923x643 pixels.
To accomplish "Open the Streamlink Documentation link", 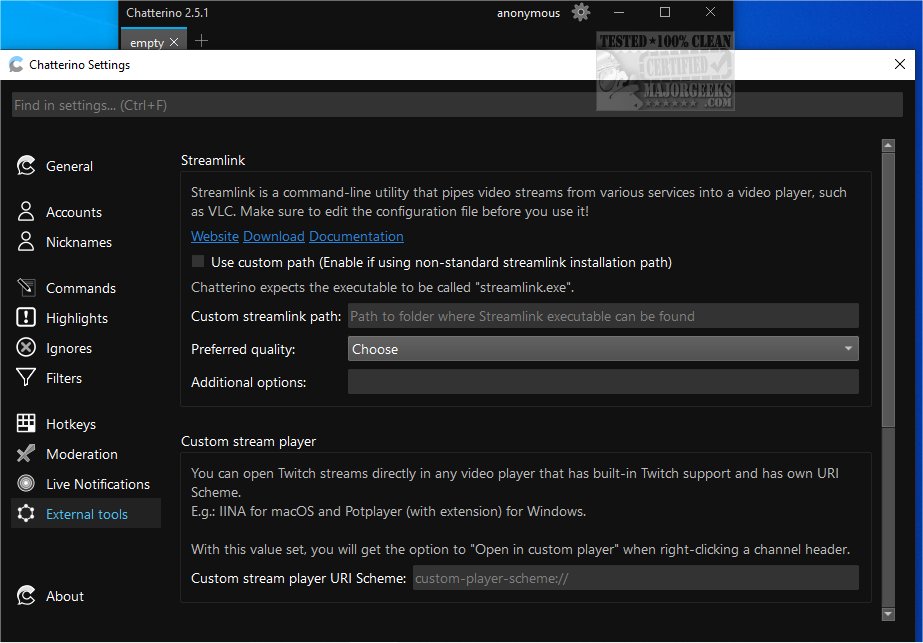I will click(356, 237).
